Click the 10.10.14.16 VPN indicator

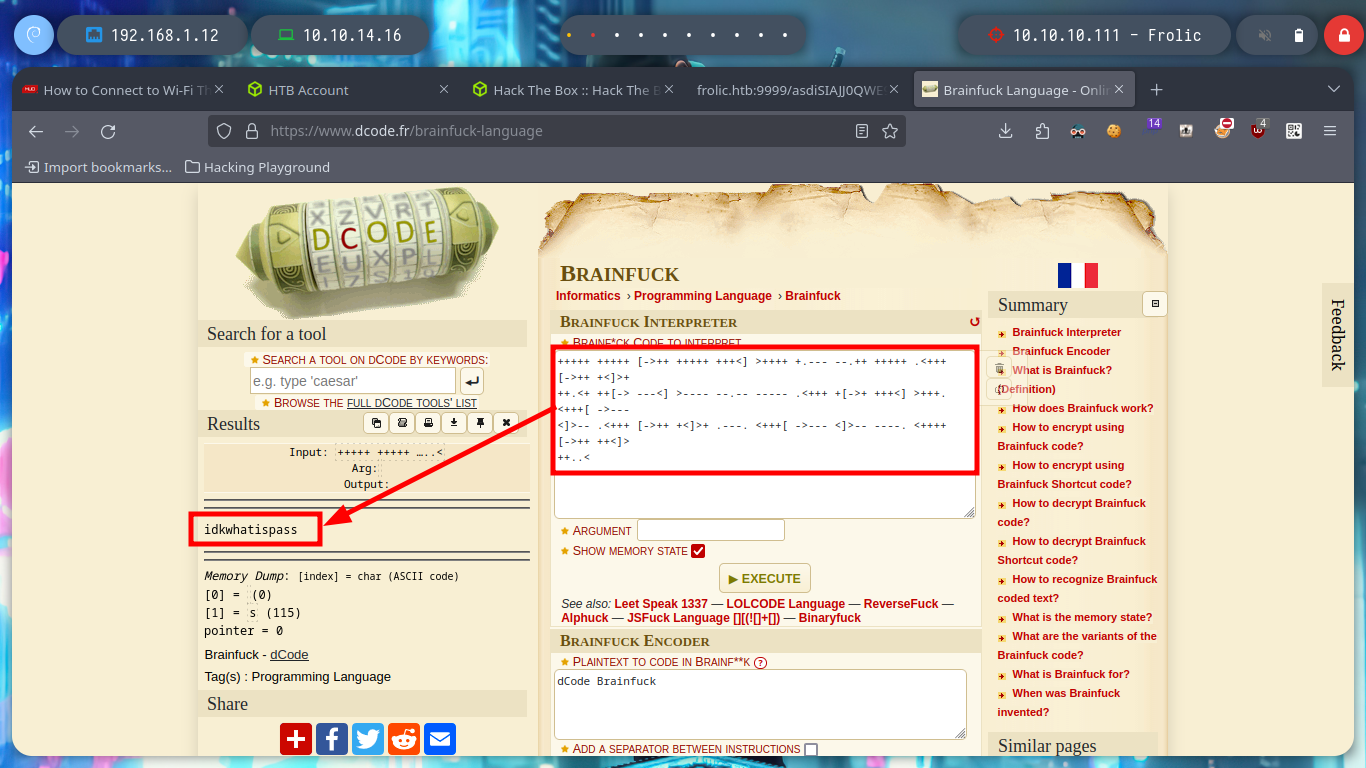click(x=338, y=35)
